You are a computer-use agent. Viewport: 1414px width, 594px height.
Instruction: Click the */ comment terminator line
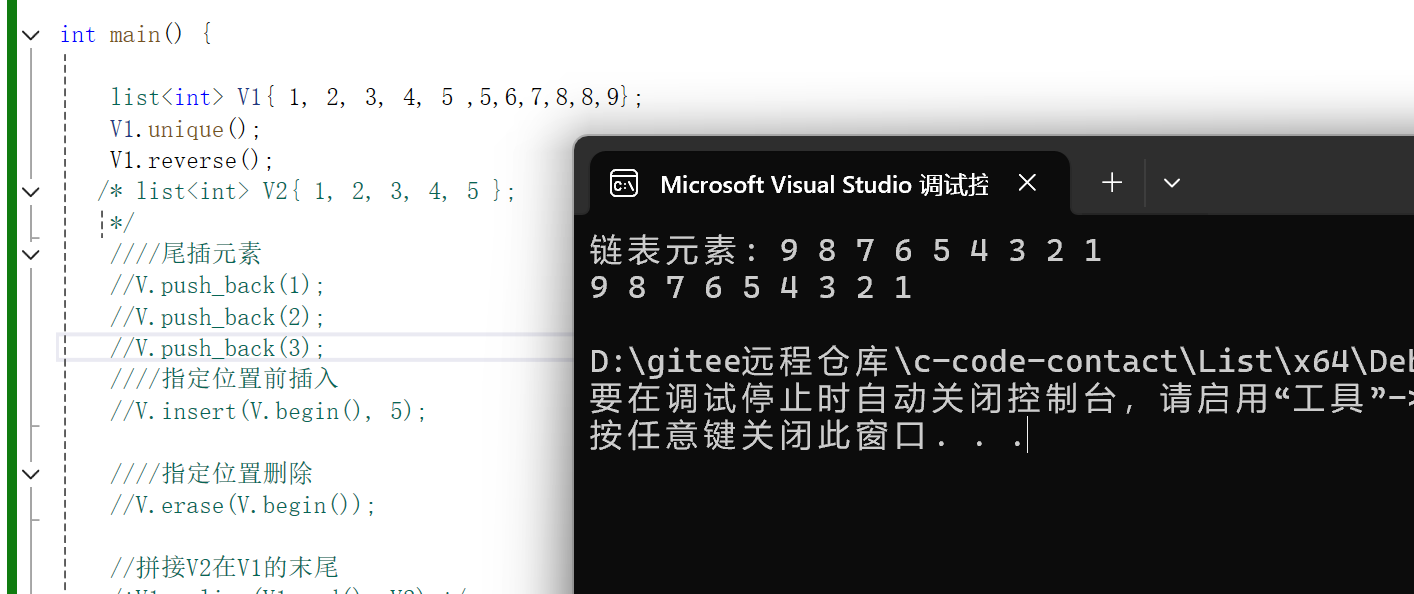(121, 223)
